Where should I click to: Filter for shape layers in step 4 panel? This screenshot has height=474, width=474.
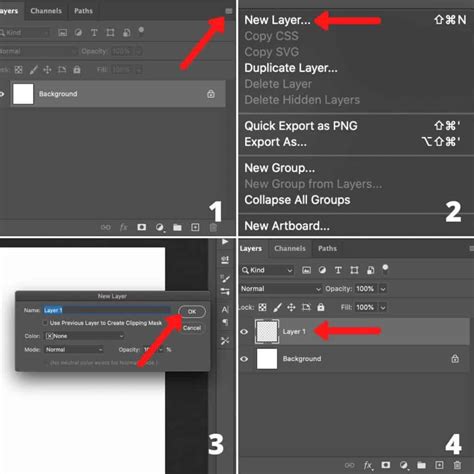click(354, 270)
